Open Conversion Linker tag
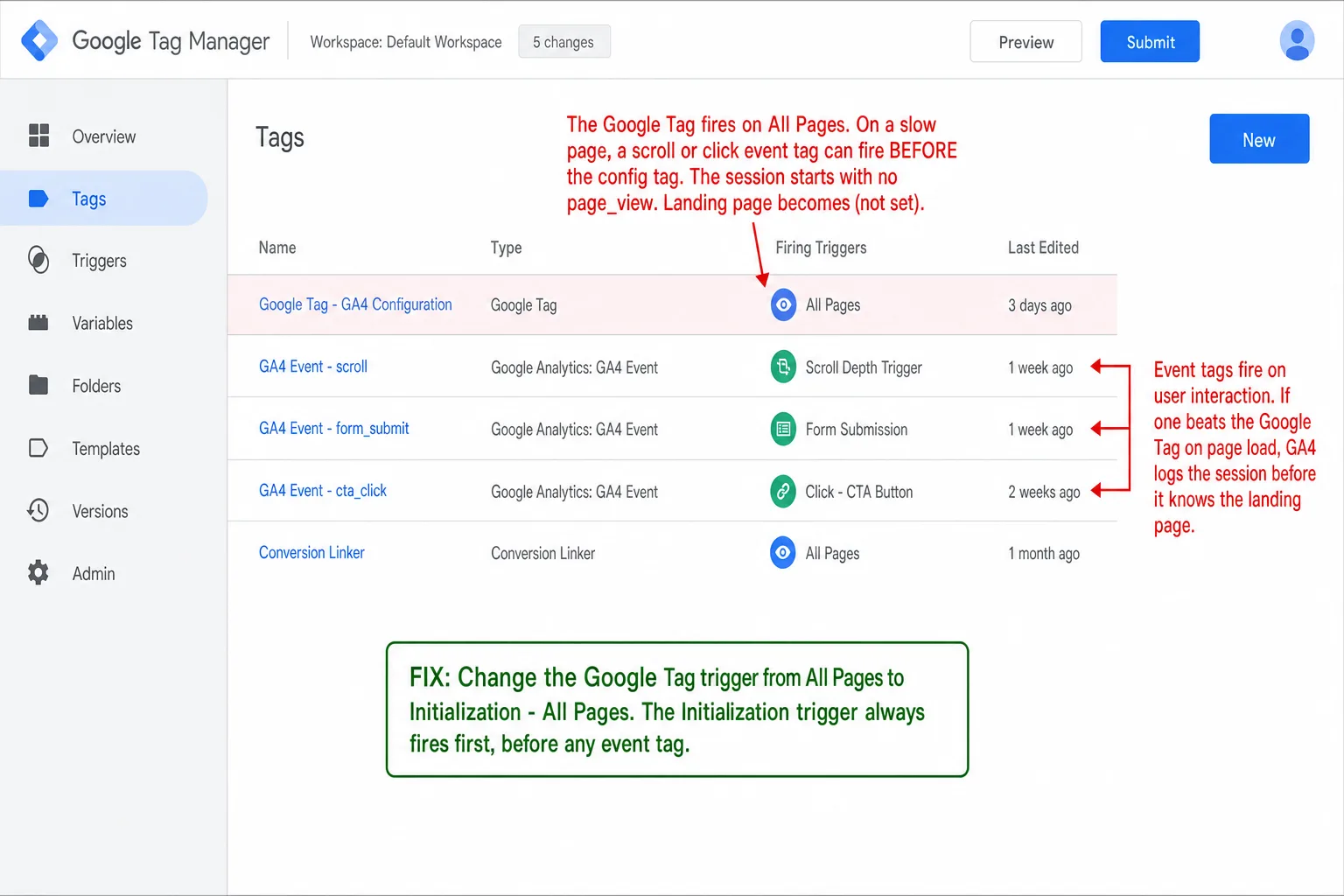1344x896 pixels. pos(311,553)
